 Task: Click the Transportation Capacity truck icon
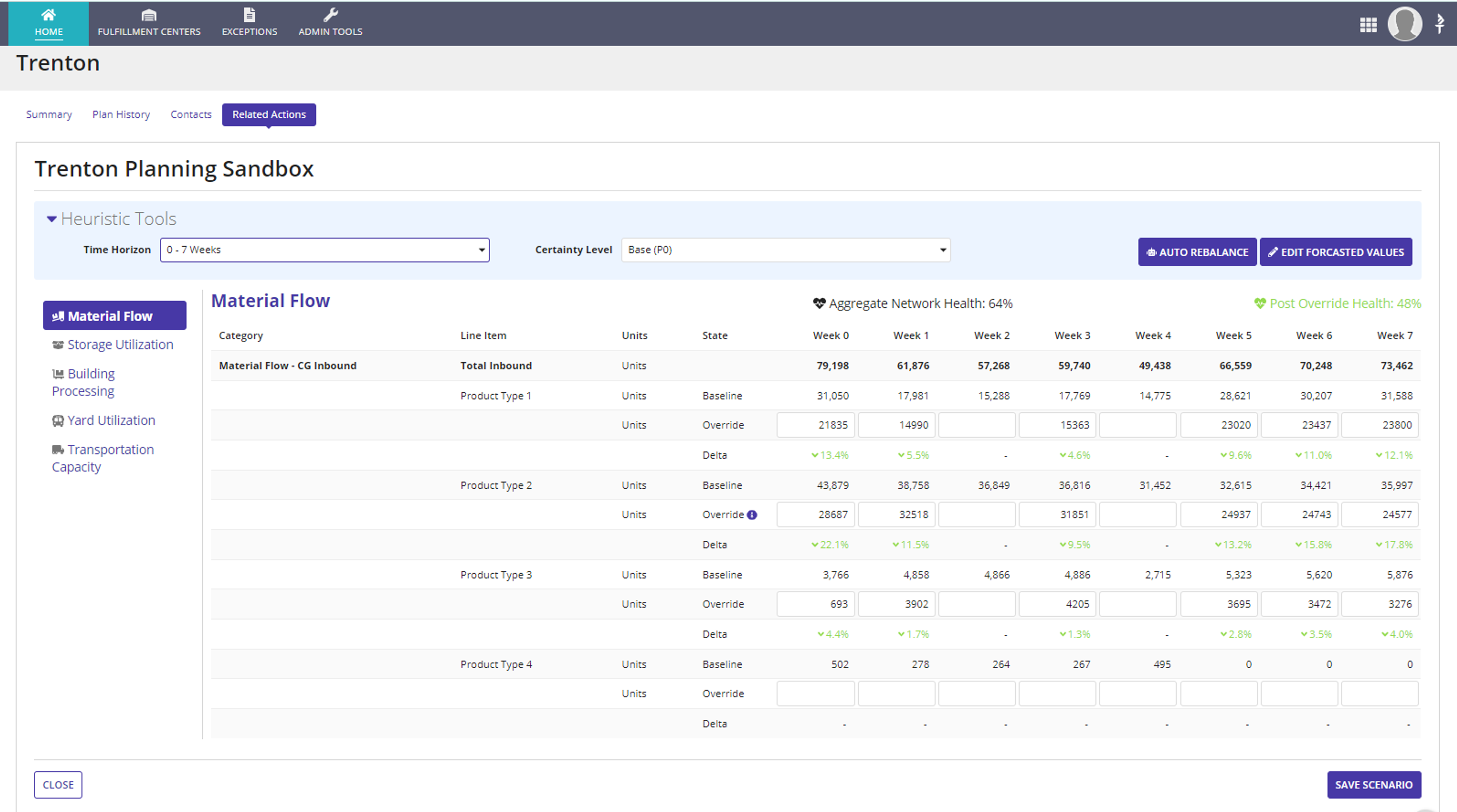pyautogui.click(x=58, y=450)
